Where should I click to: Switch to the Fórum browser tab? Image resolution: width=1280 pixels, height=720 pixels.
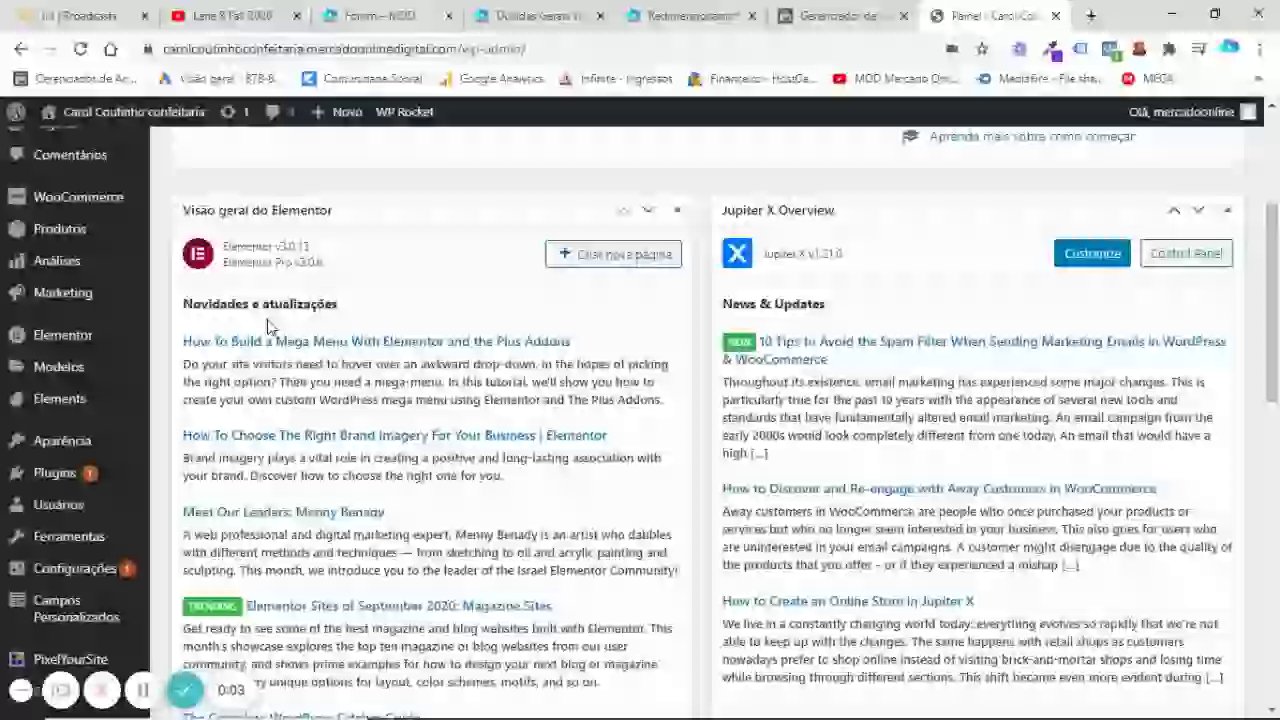point(385,16)
